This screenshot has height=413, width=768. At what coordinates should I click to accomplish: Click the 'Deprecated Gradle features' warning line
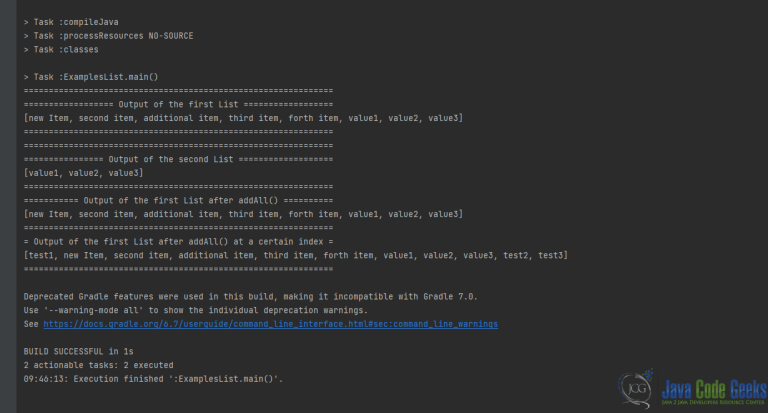(250, 296)
